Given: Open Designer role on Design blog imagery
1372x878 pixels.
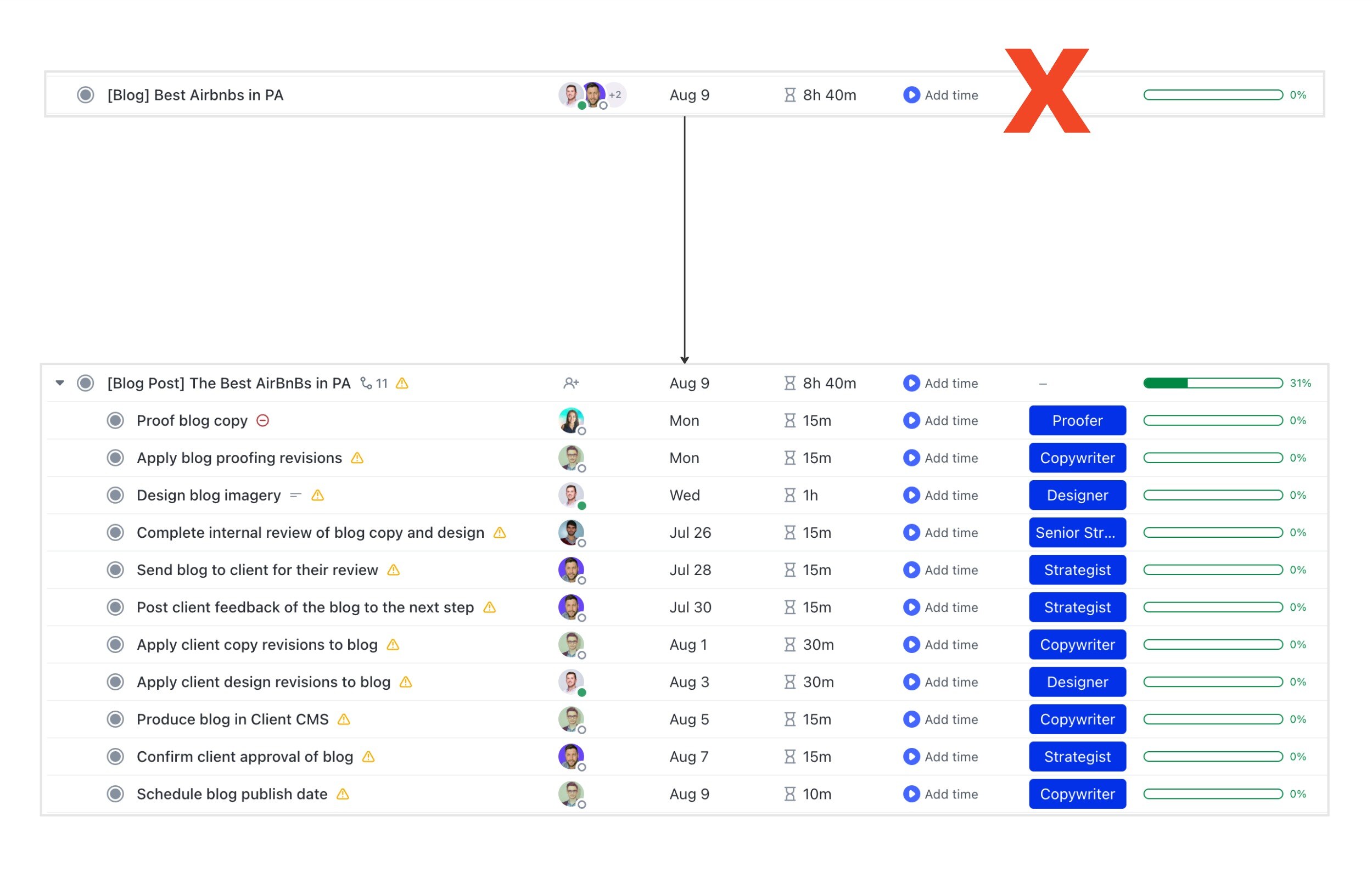Looking at the screenshot, I should click(1077, 496).
